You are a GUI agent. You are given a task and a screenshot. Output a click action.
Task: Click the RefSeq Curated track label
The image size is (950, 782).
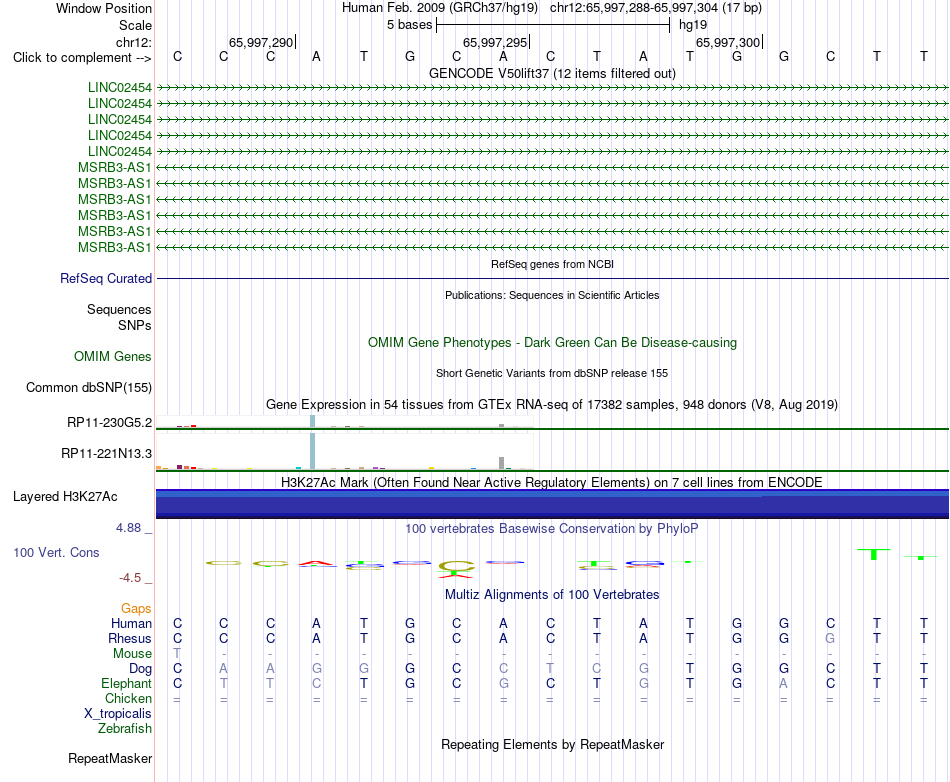click(x=106, y=279)
